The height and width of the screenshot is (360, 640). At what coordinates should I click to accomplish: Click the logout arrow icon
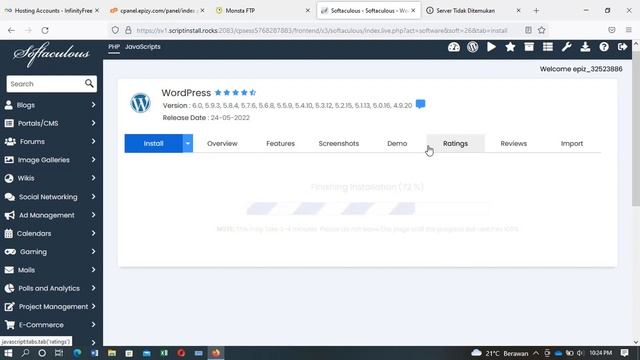click(x=622, y=47)
